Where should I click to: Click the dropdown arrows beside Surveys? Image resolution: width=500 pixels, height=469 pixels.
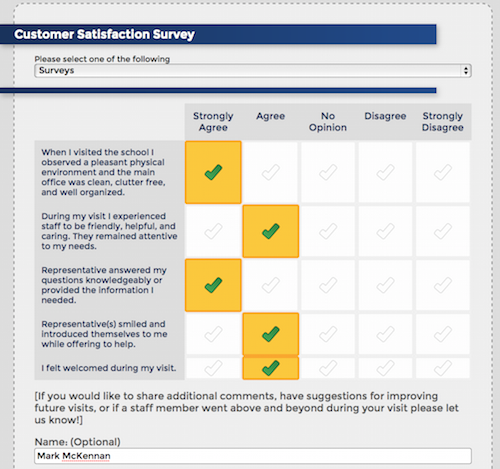466,71
